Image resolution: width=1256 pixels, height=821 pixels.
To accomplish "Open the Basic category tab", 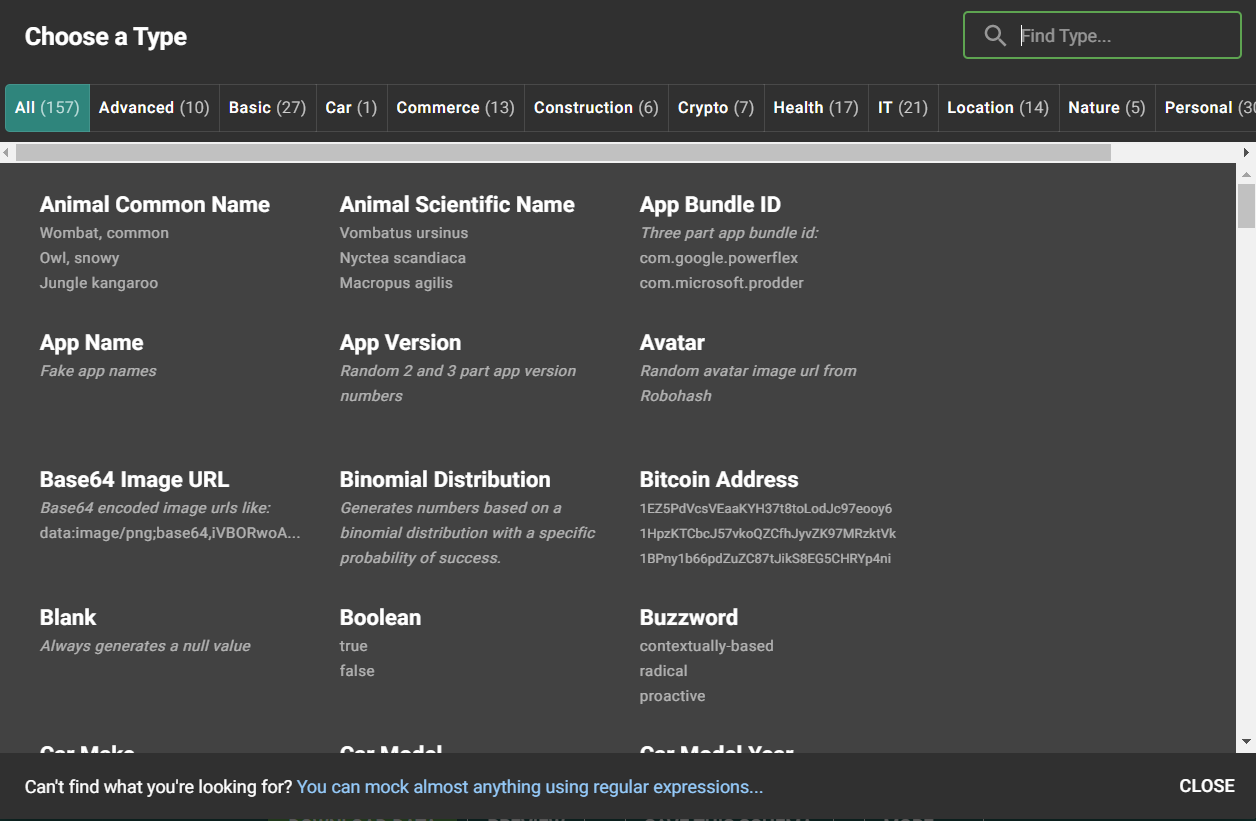I will [x=267, y=108].
